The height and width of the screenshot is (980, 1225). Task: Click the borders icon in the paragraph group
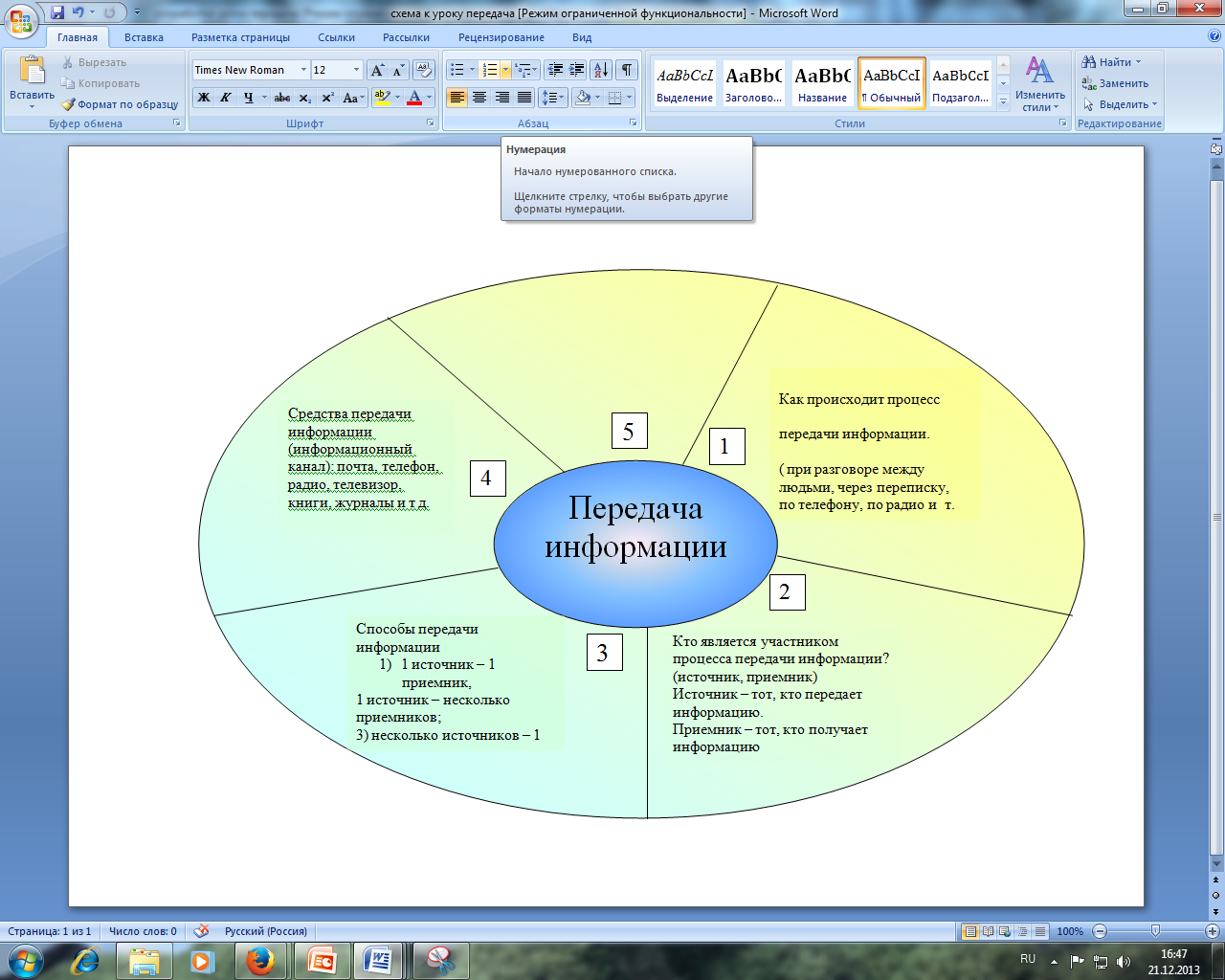(x=614, y=98)
